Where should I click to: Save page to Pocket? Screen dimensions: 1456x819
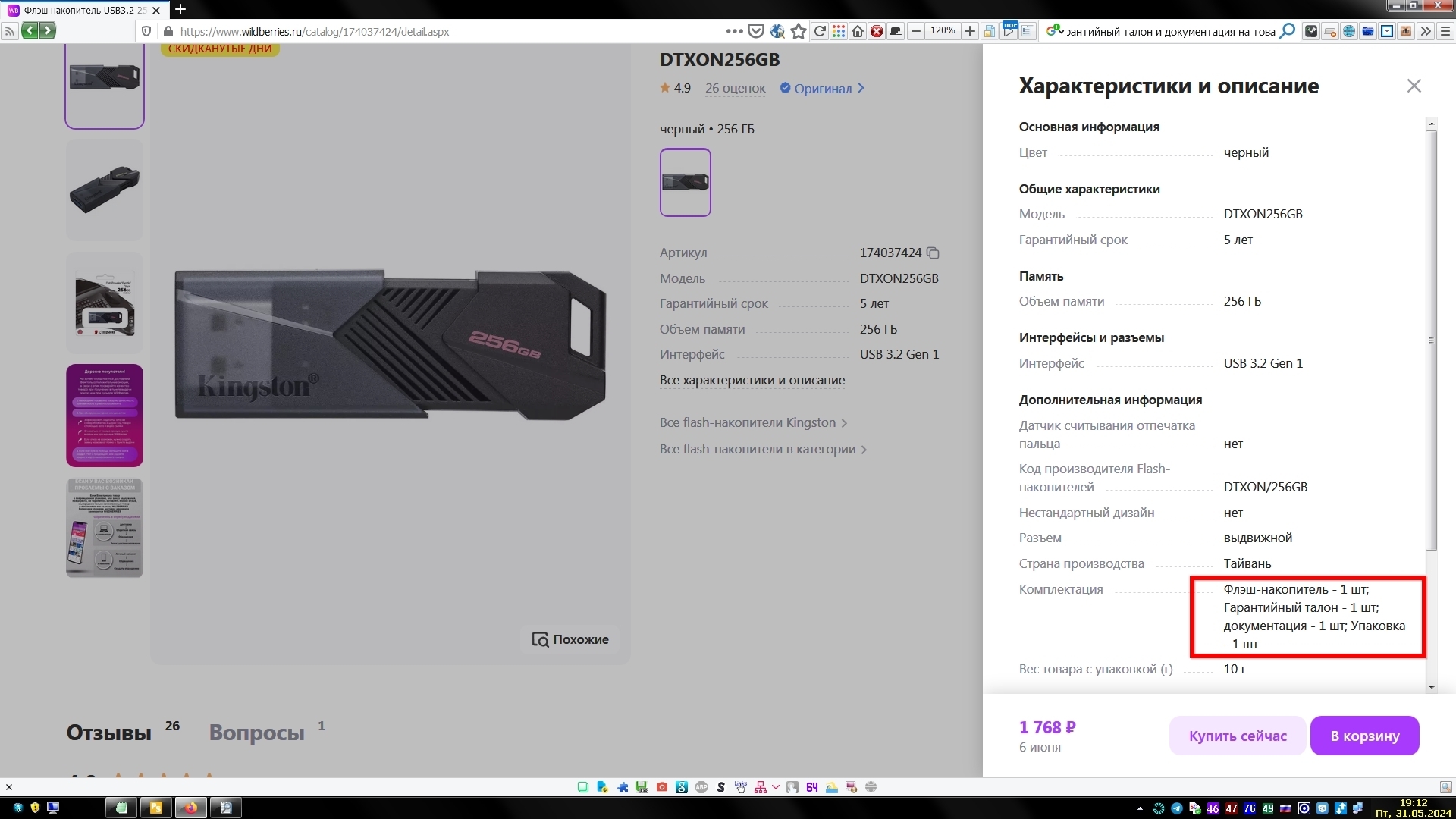coord(756,31)
